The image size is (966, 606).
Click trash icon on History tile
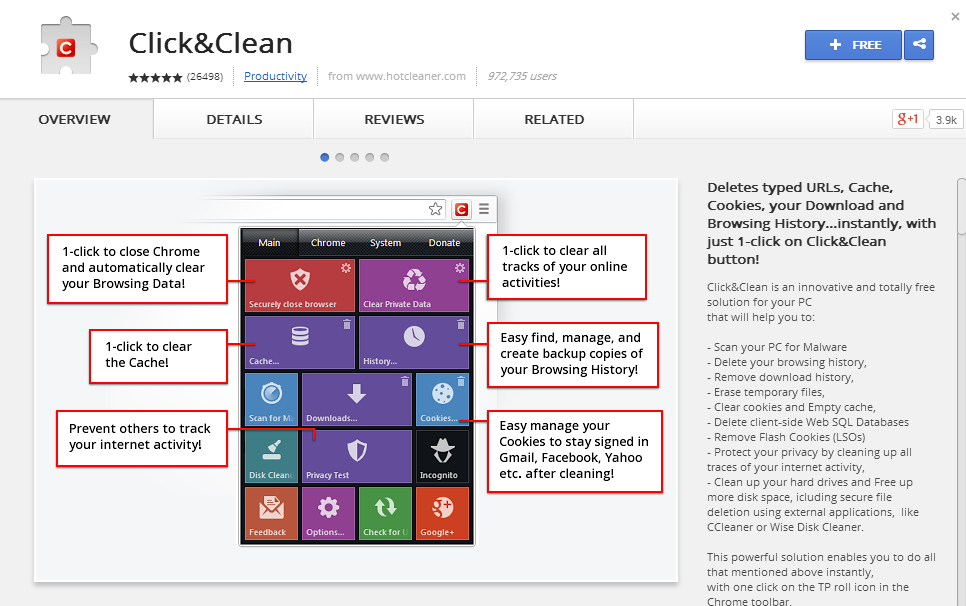pos(460,324)
